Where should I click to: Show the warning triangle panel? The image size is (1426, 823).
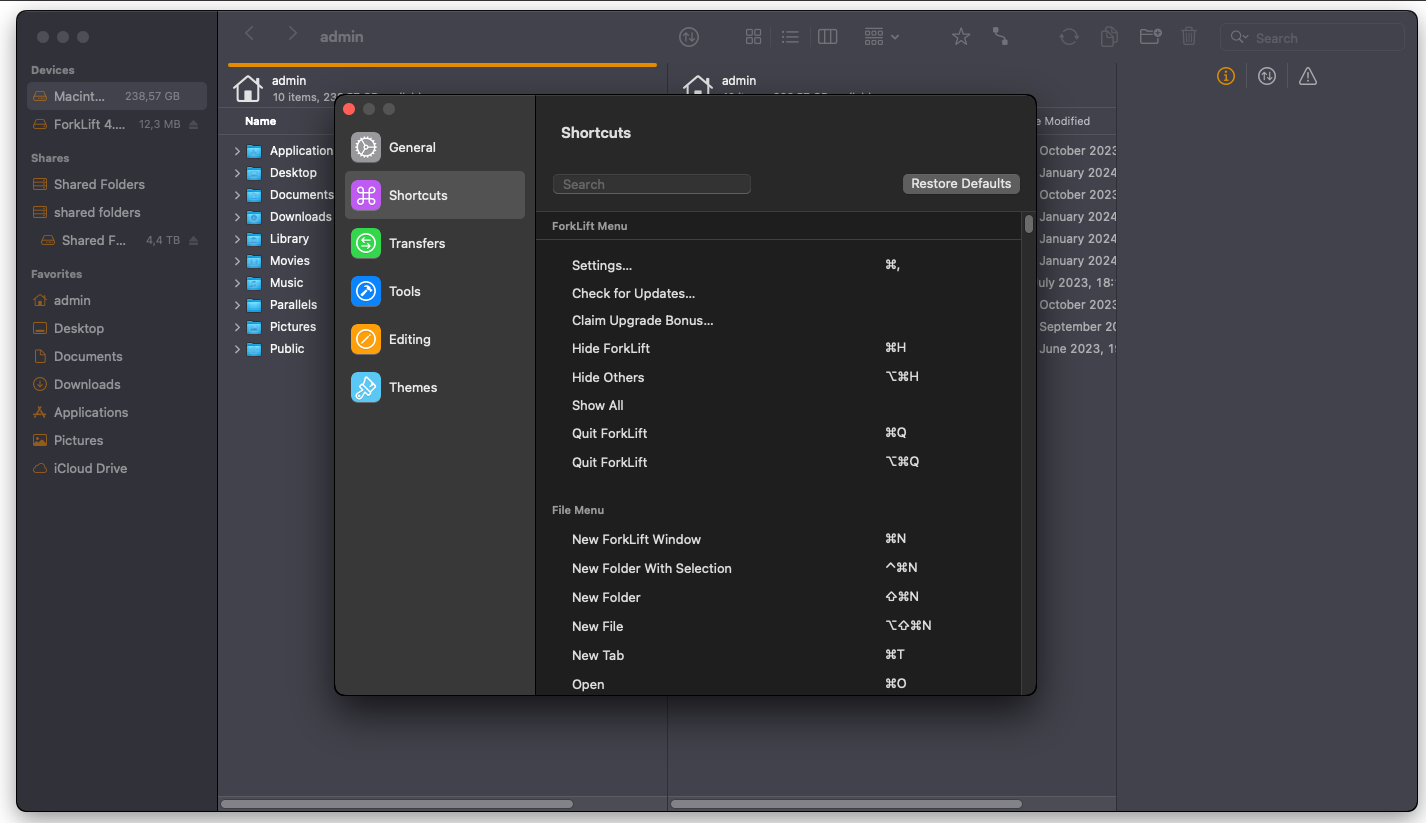click(x=1308, y=77)
